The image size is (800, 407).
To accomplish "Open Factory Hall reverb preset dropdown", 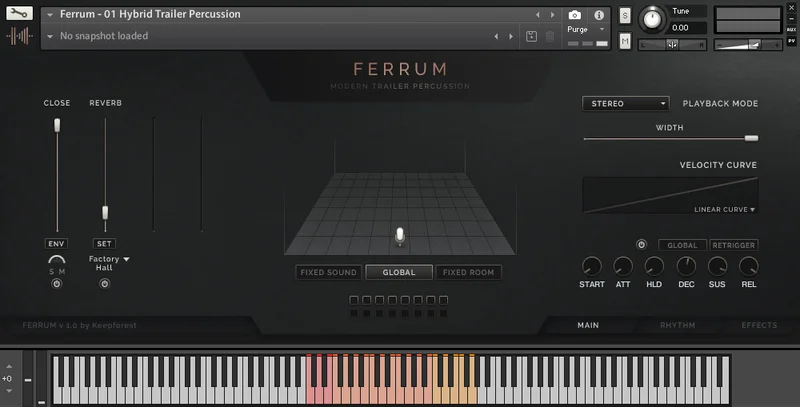I will (109, 263).
